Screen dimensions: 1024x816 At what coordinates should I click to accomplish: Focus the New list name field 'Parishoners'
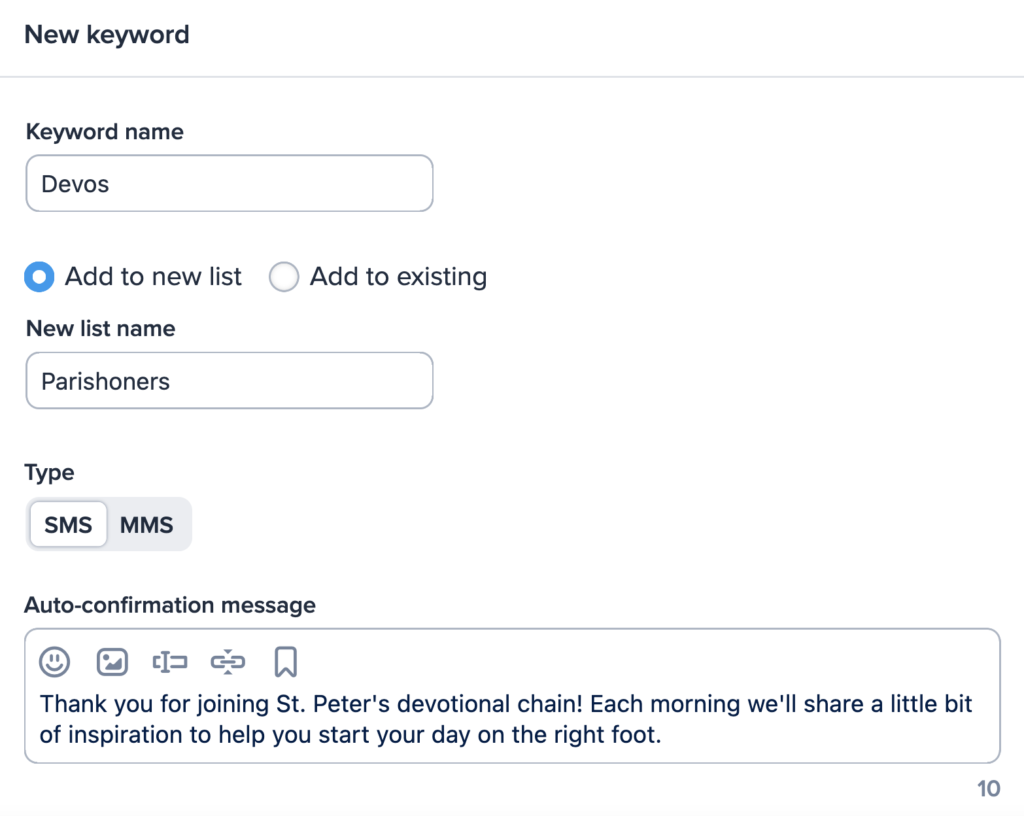coord(229,381)
